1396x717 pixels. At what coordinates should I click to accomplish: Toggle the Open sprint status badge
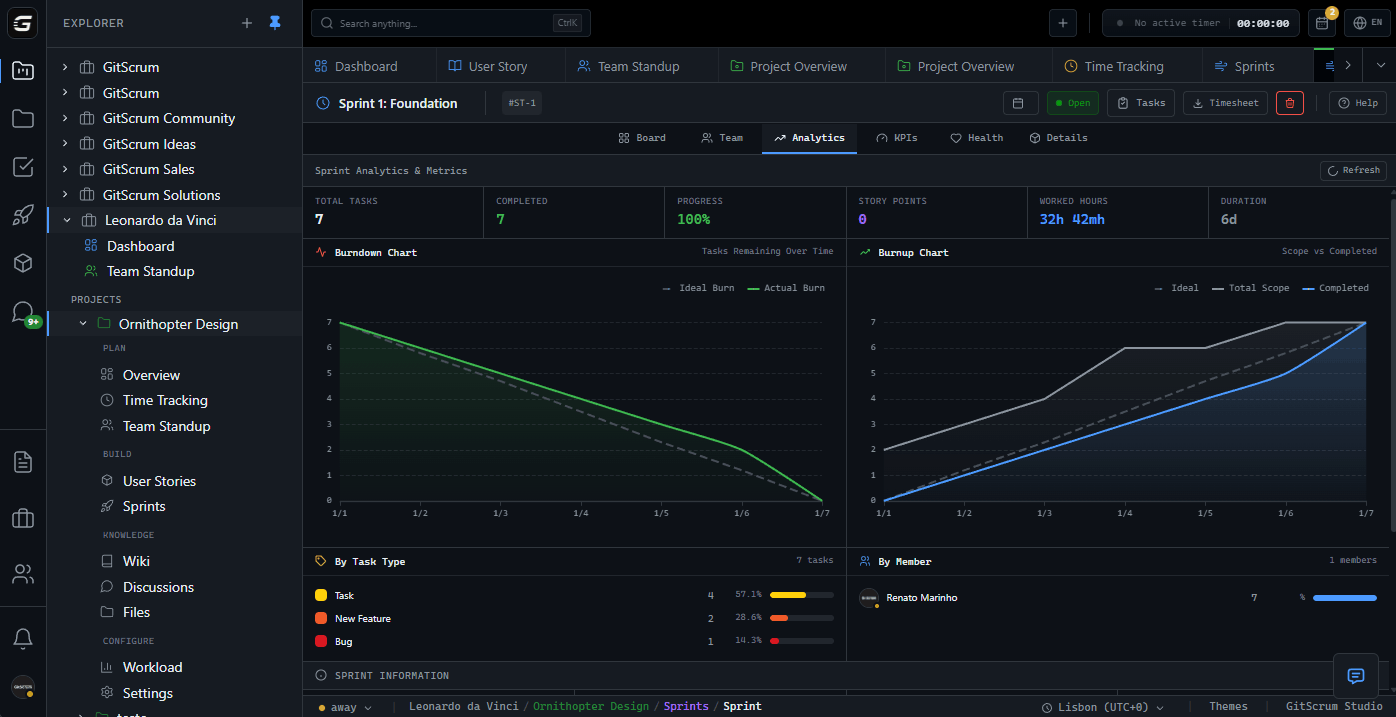pyautogui.click(x=1072, y=102)
